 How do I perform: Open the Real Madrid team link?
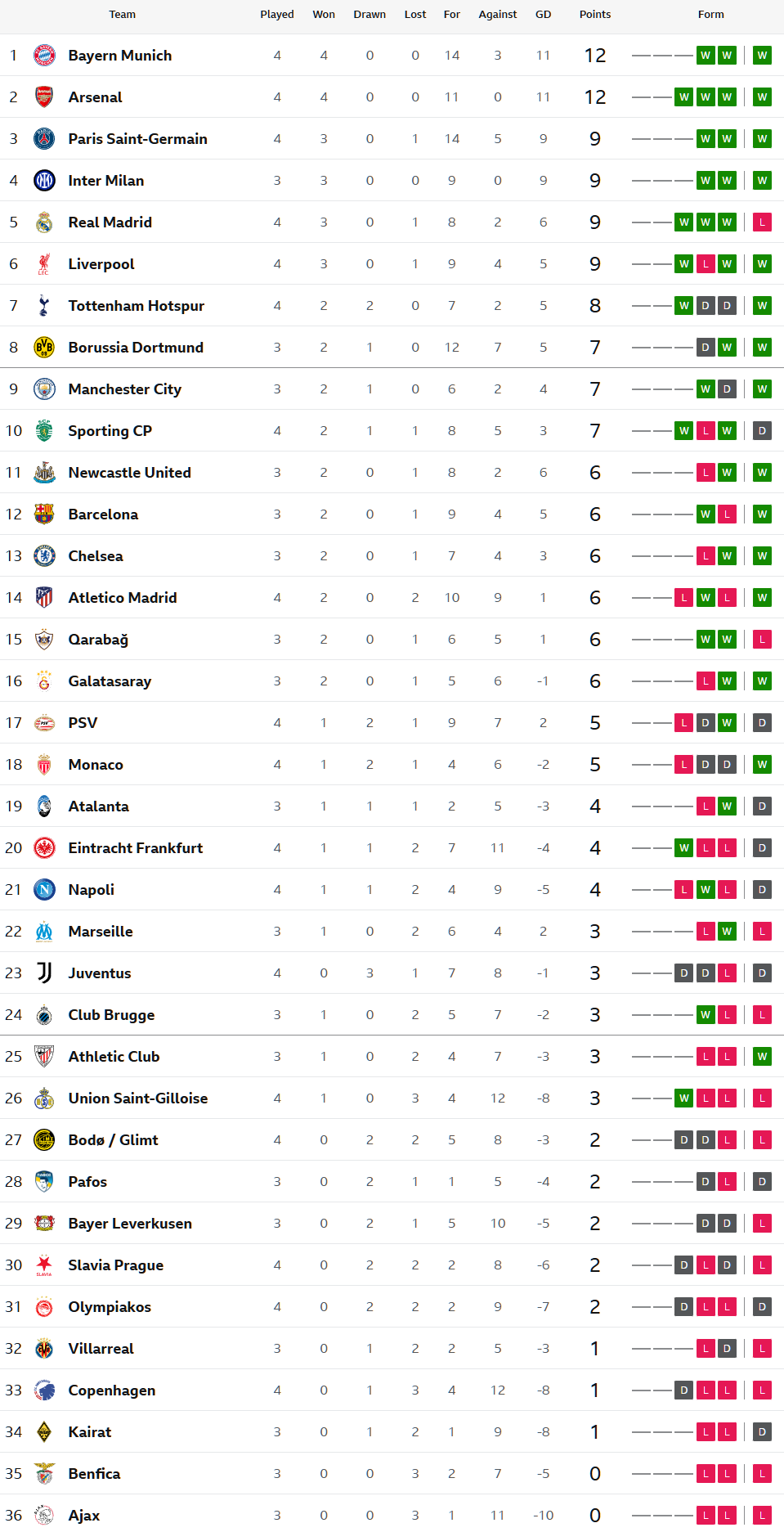click(110, 222)
